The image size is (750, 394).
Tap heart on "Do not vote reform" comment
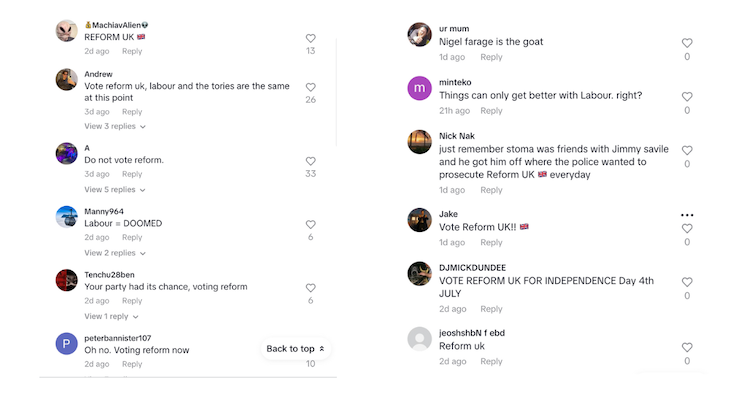(x=310, y=161)
